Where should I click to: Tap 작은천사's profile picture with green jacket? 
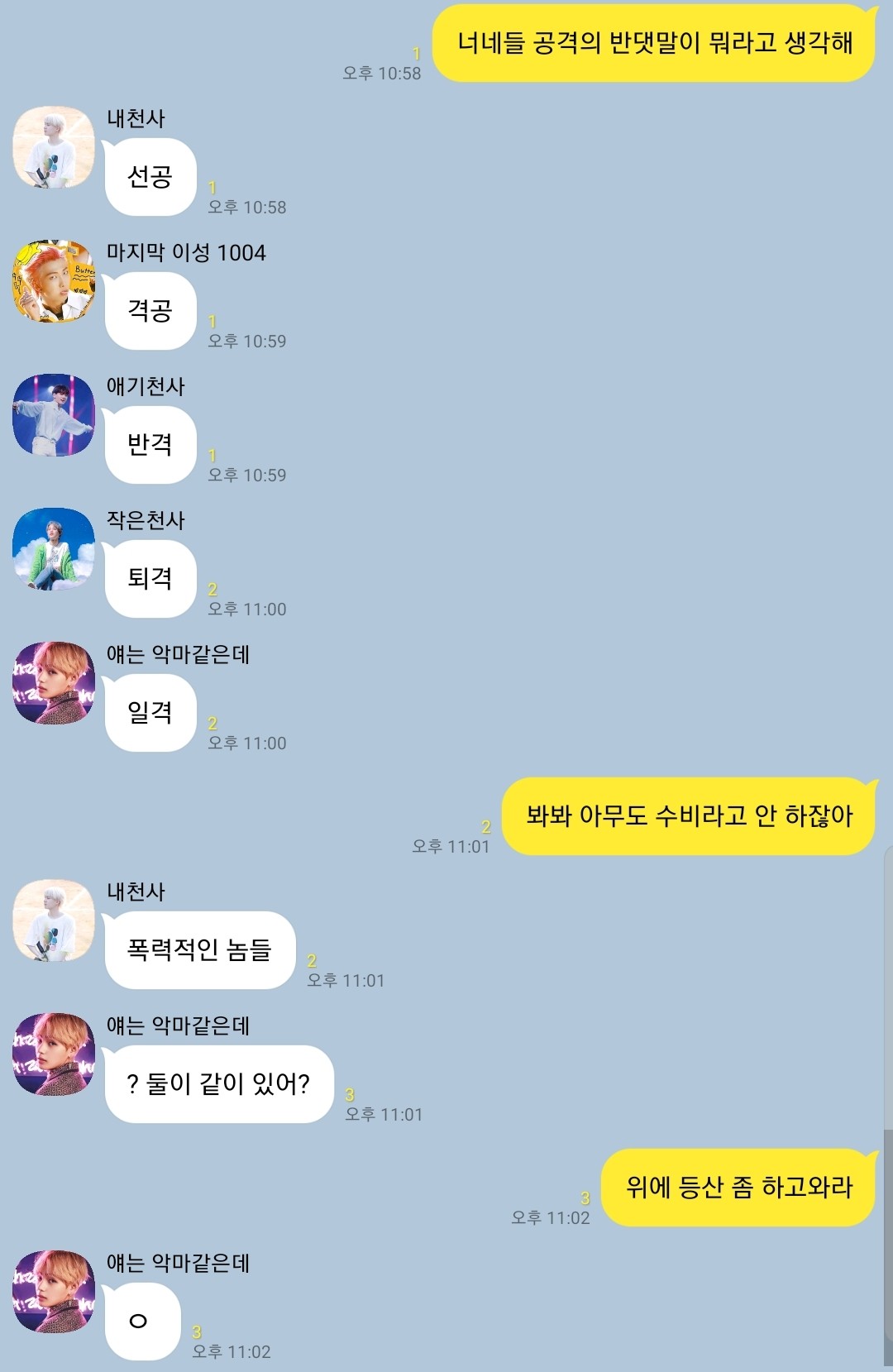coord(54,549)
